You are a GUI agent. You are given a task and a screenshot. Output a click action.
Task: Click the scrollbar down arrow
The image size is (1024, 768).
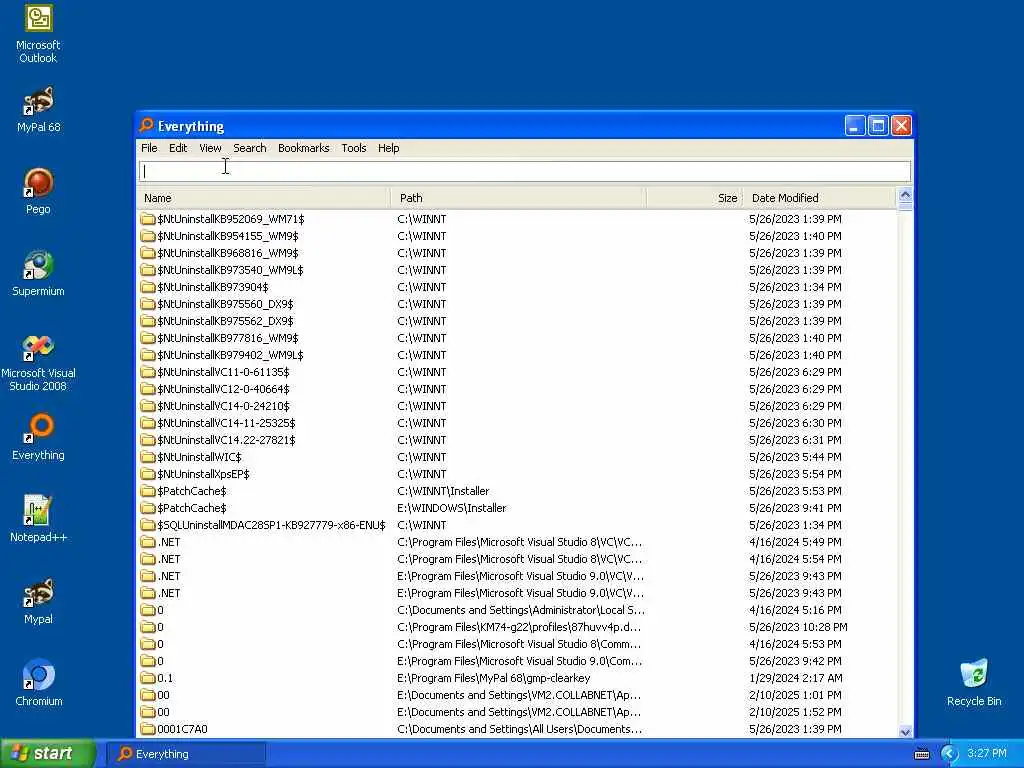(905, 731)
